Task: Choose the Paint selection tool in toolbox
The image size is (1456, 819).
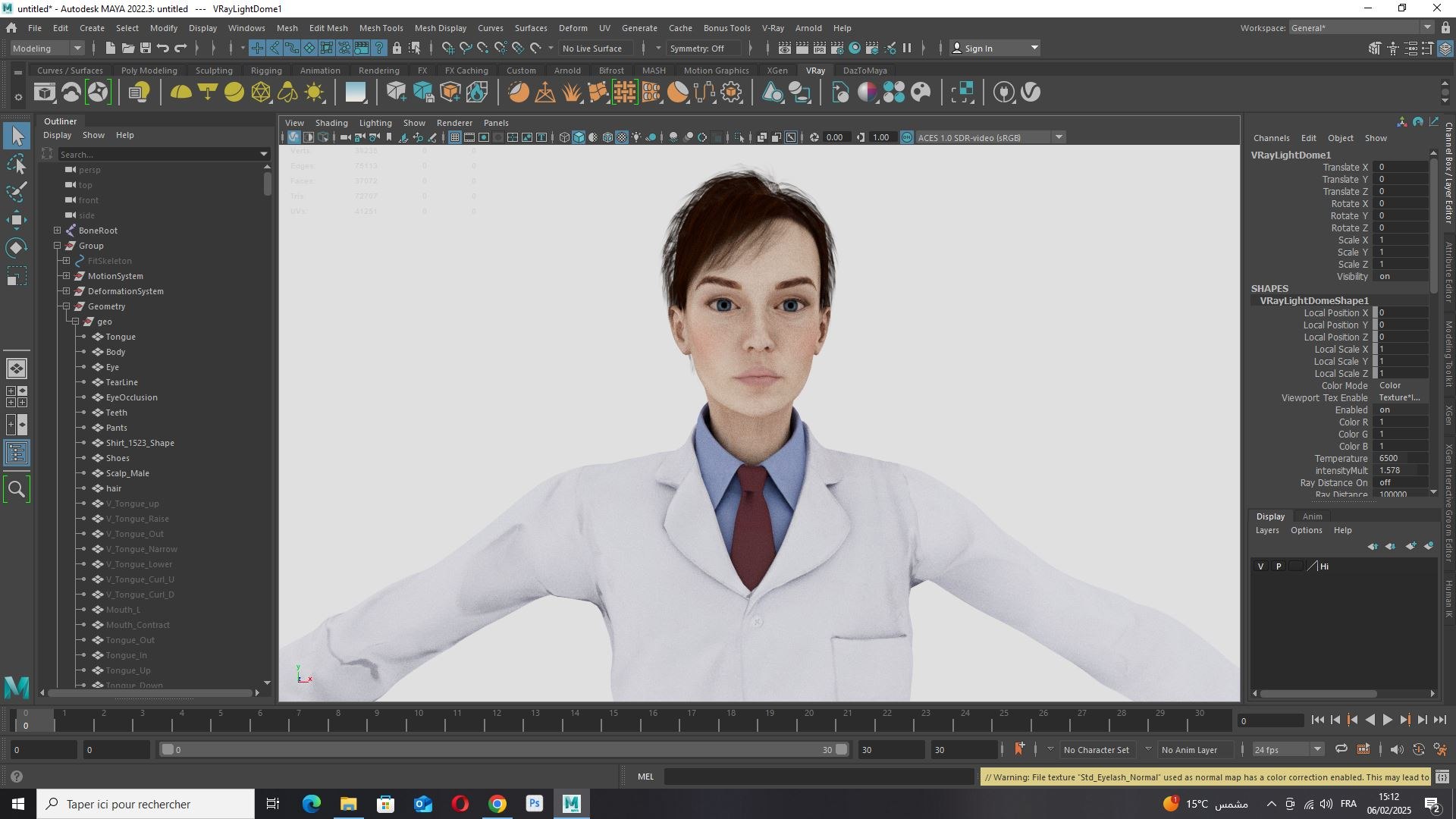Action: [x=17, y=192]
